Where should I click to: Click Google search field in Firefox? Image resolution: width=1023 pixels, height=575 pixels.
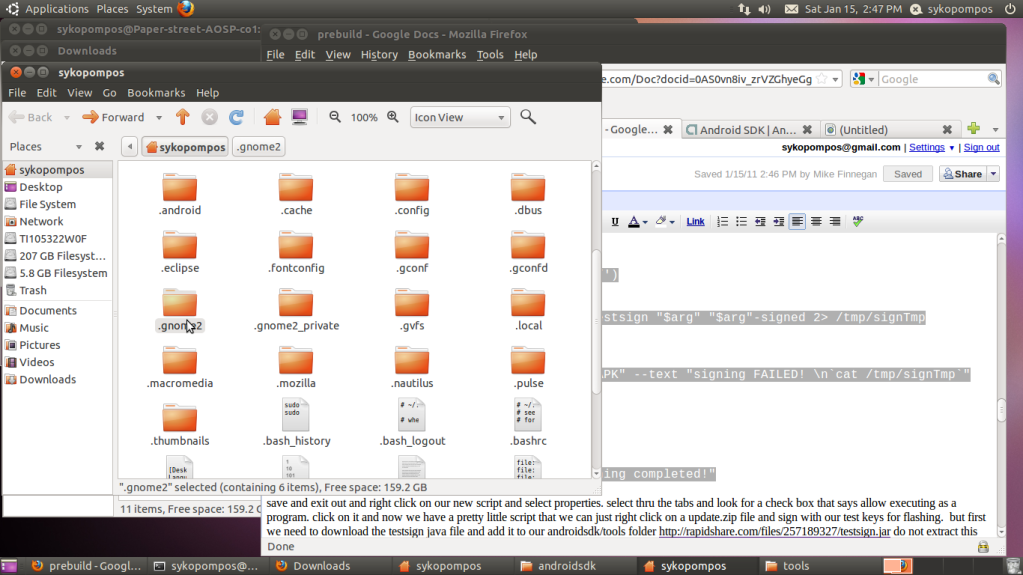[x=932, y=79]
